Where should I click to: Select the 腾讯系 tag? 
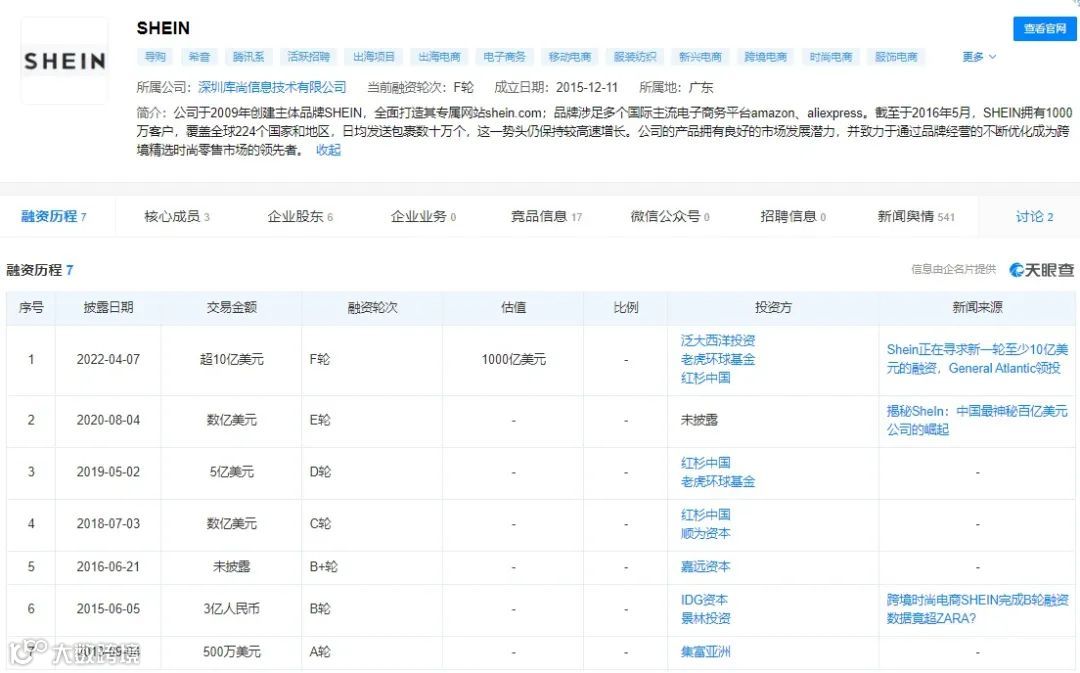coord(249,56)
